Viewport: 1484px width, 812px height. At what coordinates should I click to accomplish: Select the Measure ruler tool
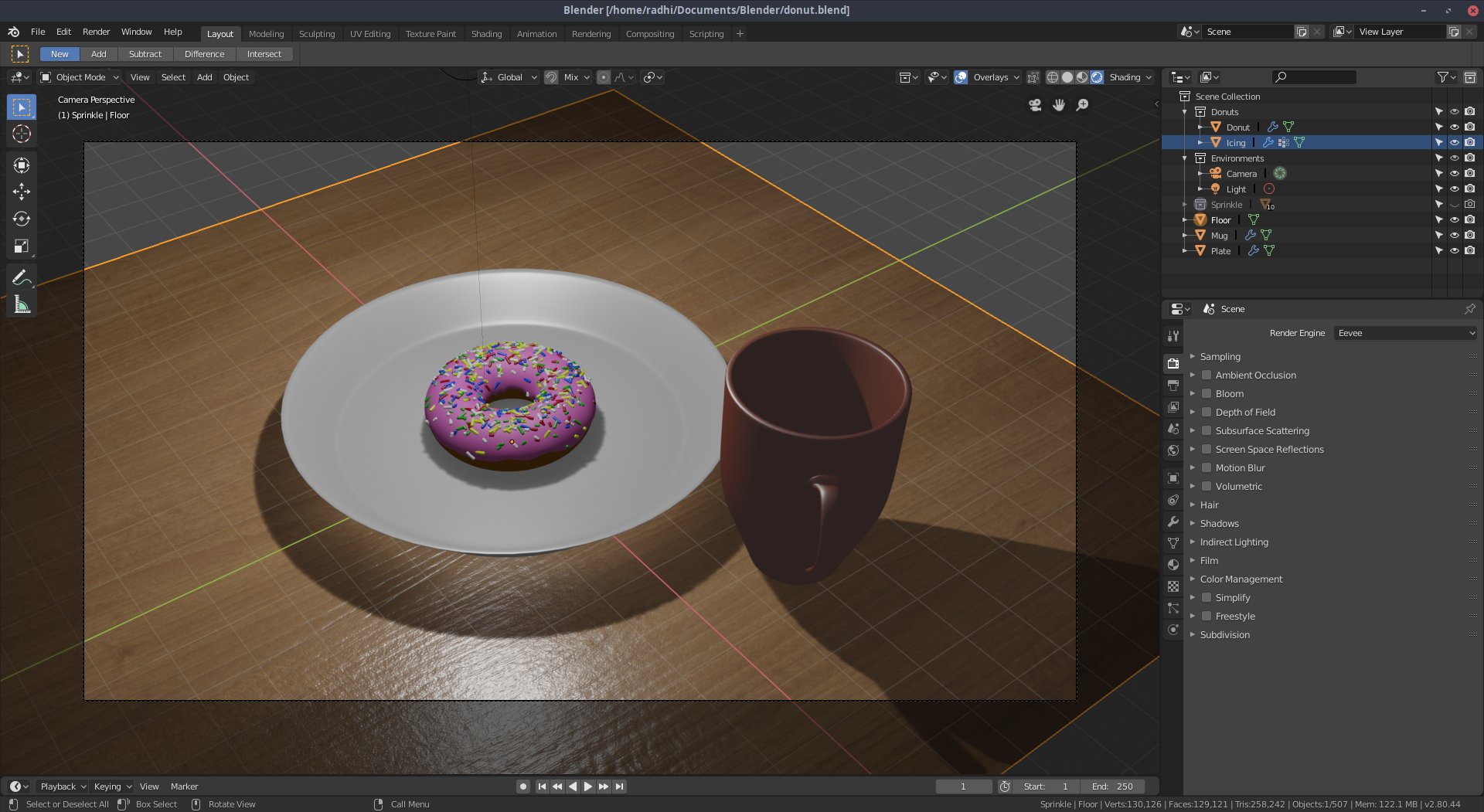22,304
